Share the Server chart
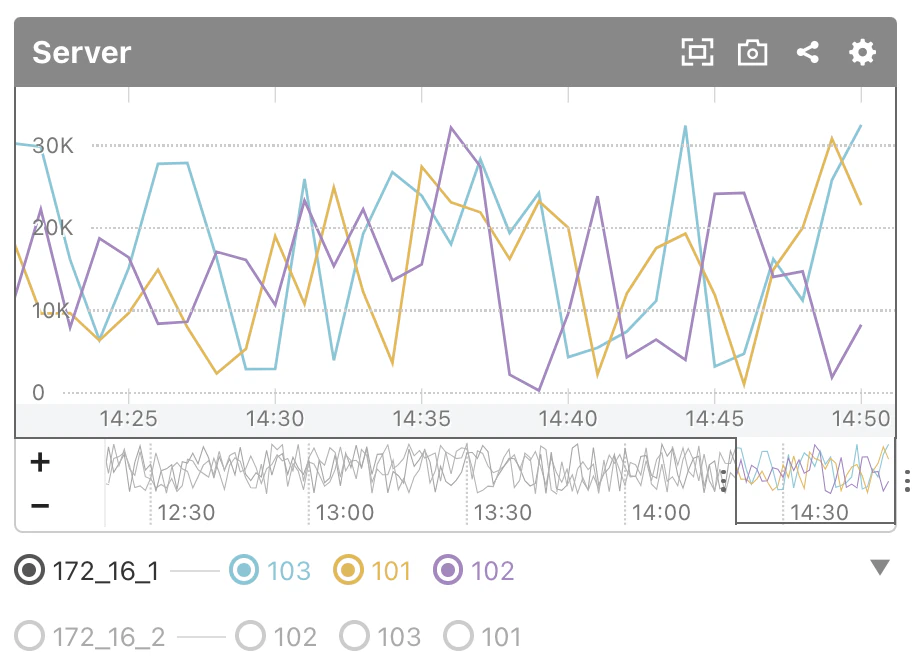922x670 pixels. click(807, 52)
